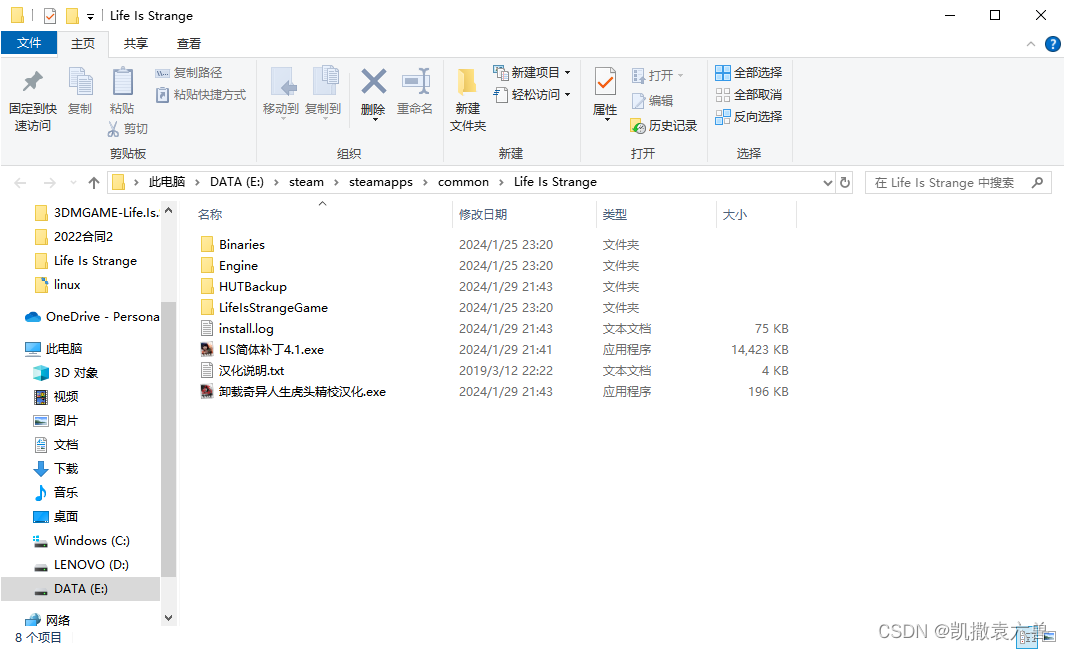This screenshot has width=1065, height=650.
Task: Pin to Quick access ribbon button
Action: (x=33, y=99)
